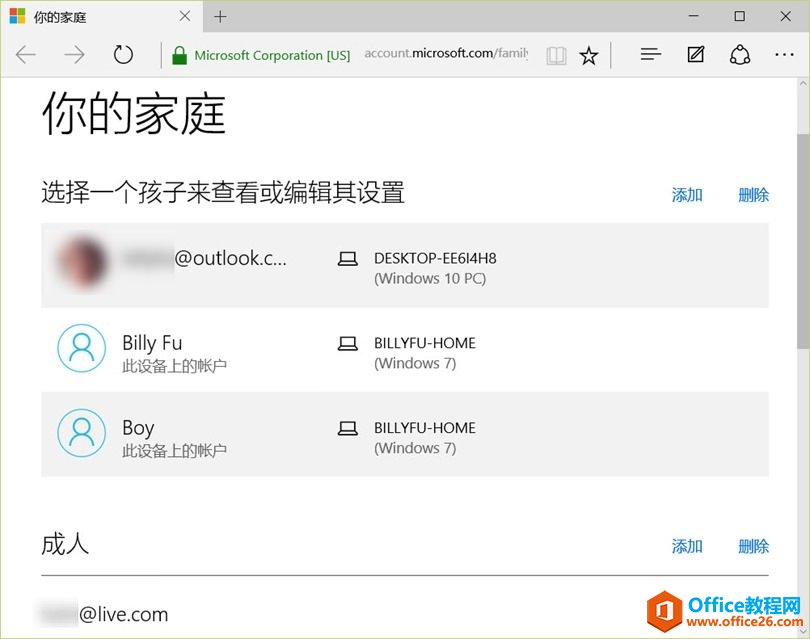Viewport: 810px width, 639px height.
Task: Click 删除 link beside 成人 heading
Action: pos(753,546)
